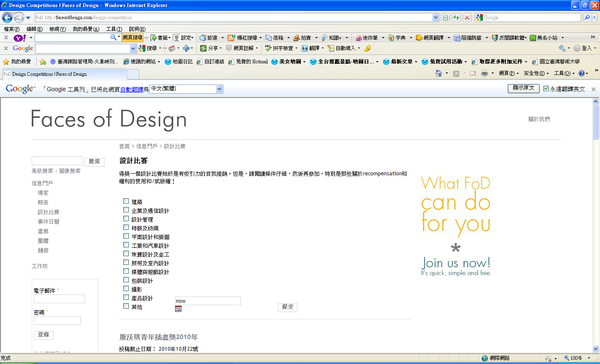This screenshot has height=364, width=600.
Task: Close the Google toolbar with its X
Action: (x=6, y=48)
